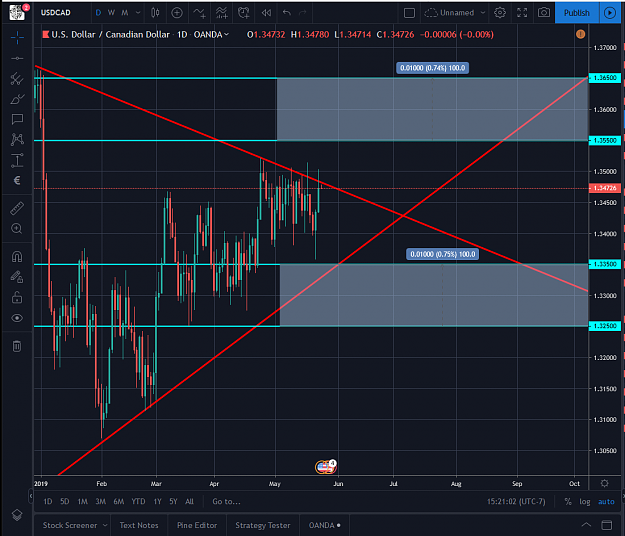Enter fullscreen mode
Screen dimensions: 625x536
(522, 13)
